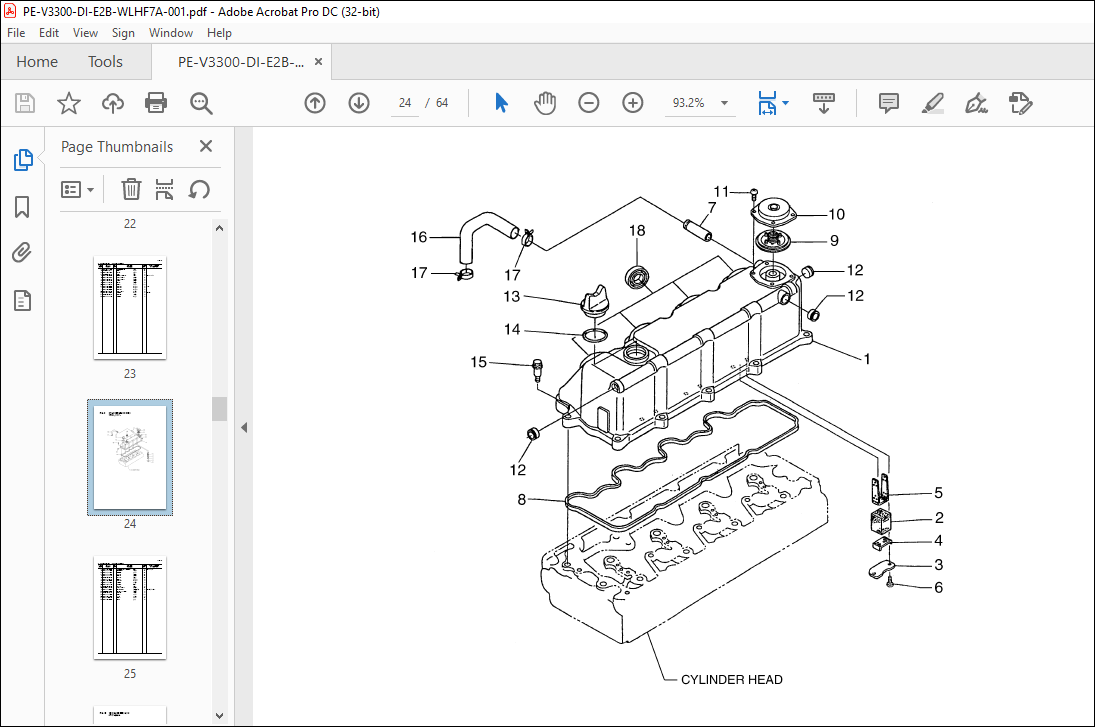Open the Sign menu
The height and width of the screenshot is (727, 1095).
click(123, 33)
